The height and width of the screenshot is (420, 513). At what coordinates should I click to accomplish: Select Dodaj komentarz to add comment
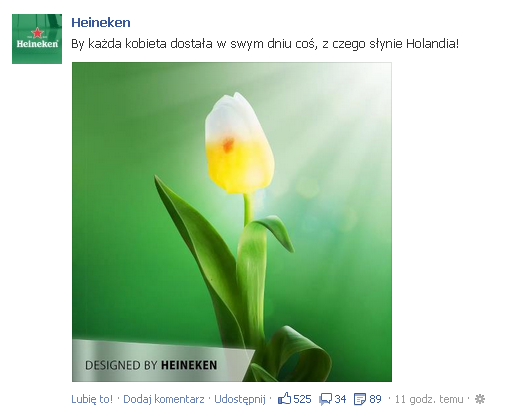[x=164, y=399]
